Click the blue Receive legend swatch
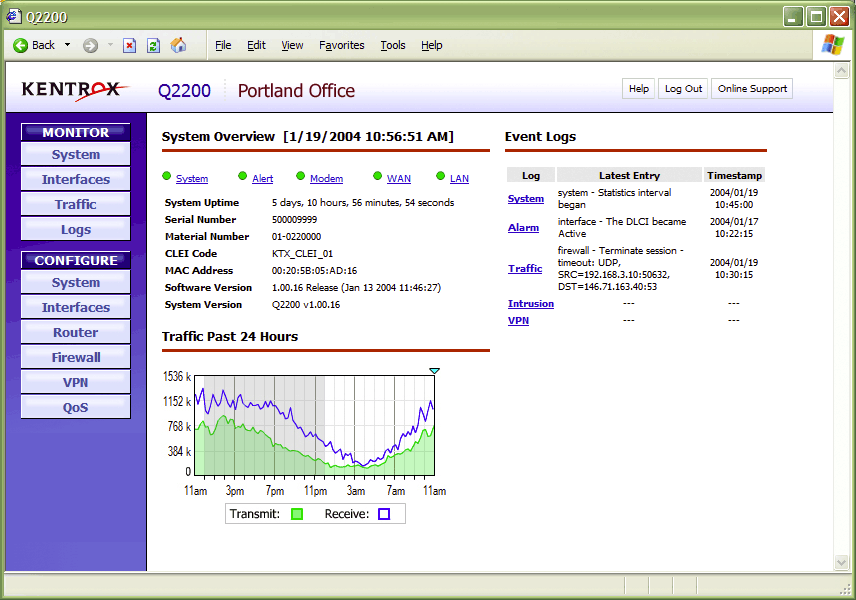This screenshot has width=856, height=600. click(384, 514)
